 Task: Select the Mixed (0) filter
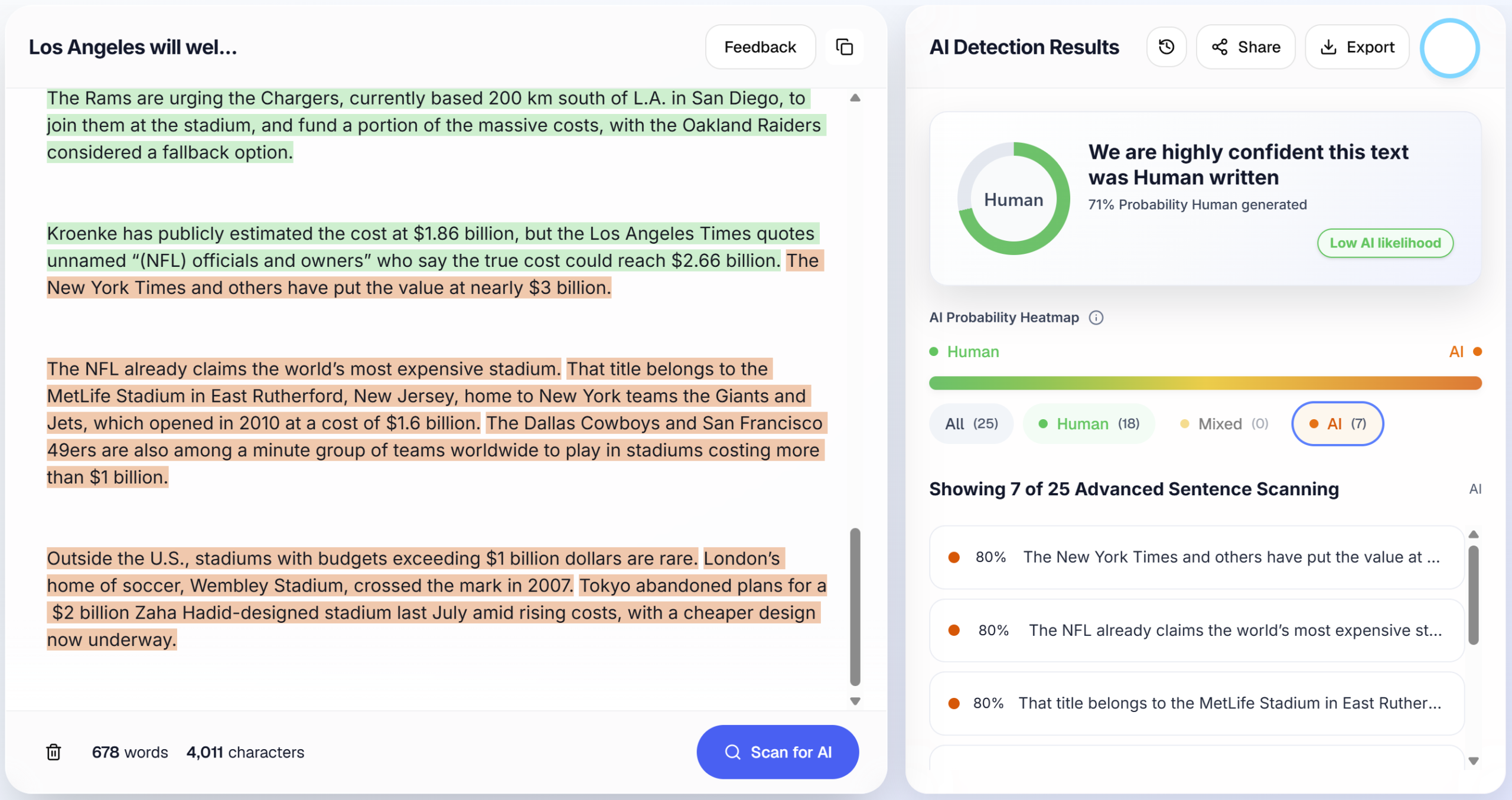coord(1224,424)
